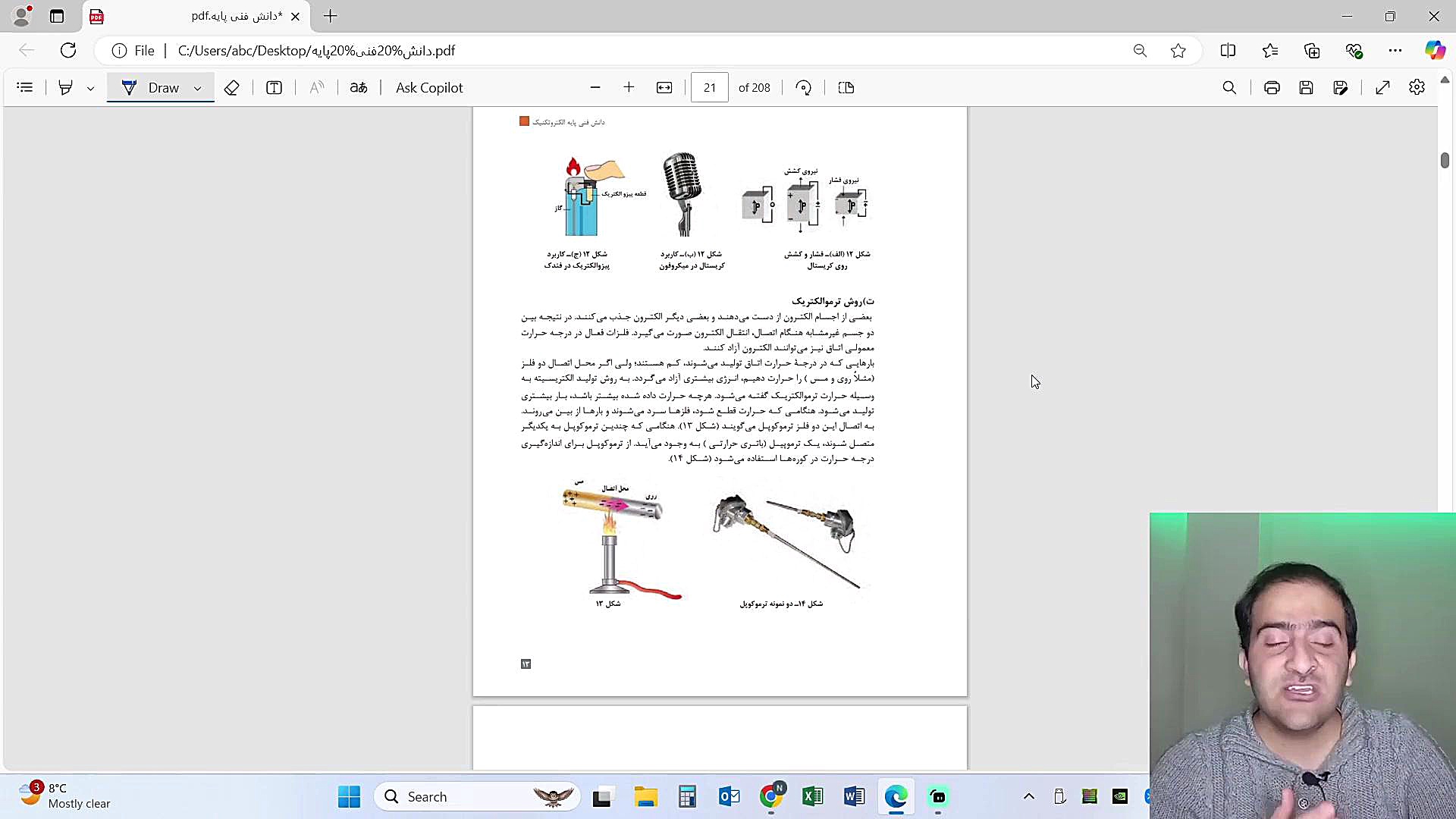This screenshot has width=1456, height=819.
Task: Enter full screen mode
Action: point(1382,88)
